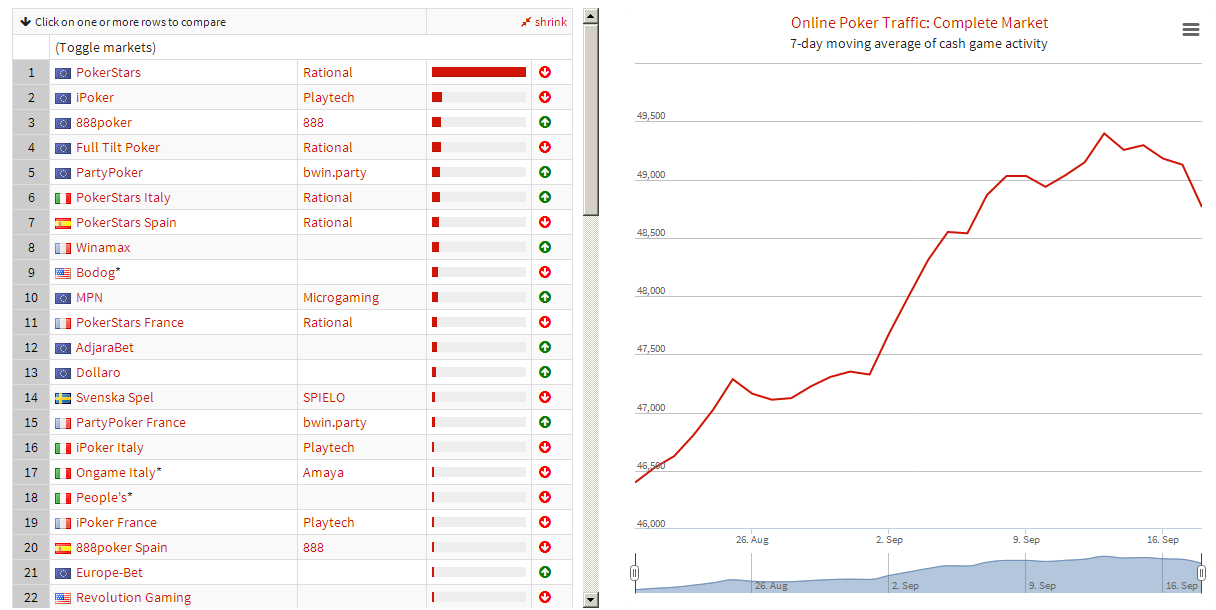Click the European flag beside iPoker
1216x610 pixels.
tap(63, 98)
